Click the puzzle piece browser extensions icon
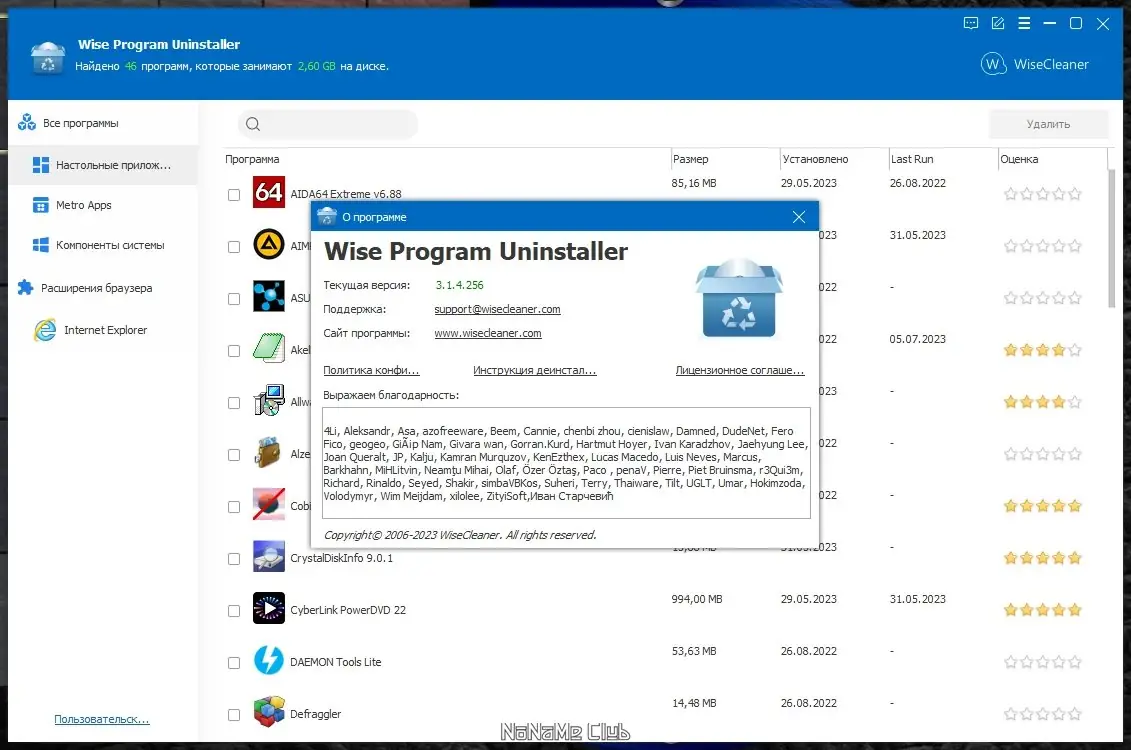 (25, 288)
